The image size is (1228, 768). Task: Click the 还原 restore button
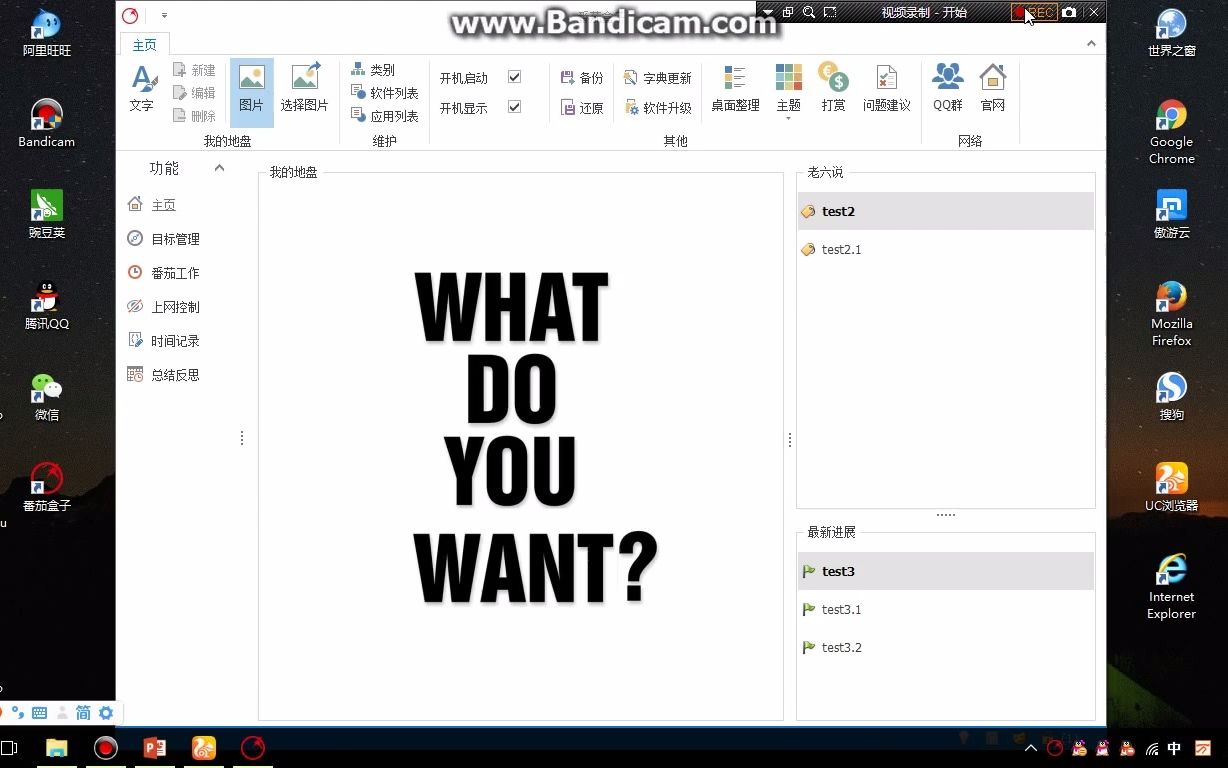coord(582,108)
